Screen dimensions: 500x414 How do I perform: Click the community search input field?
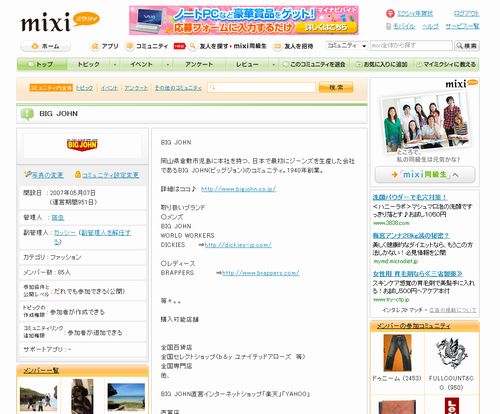[x=261, y=88]
